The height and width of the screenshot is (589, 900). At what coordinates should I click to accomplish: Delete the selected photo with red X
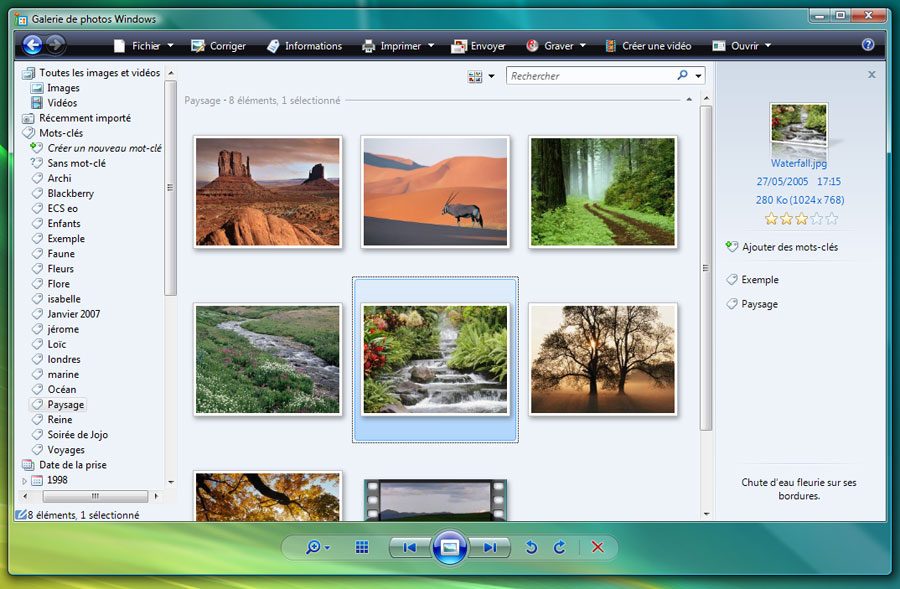click(598, 547)
